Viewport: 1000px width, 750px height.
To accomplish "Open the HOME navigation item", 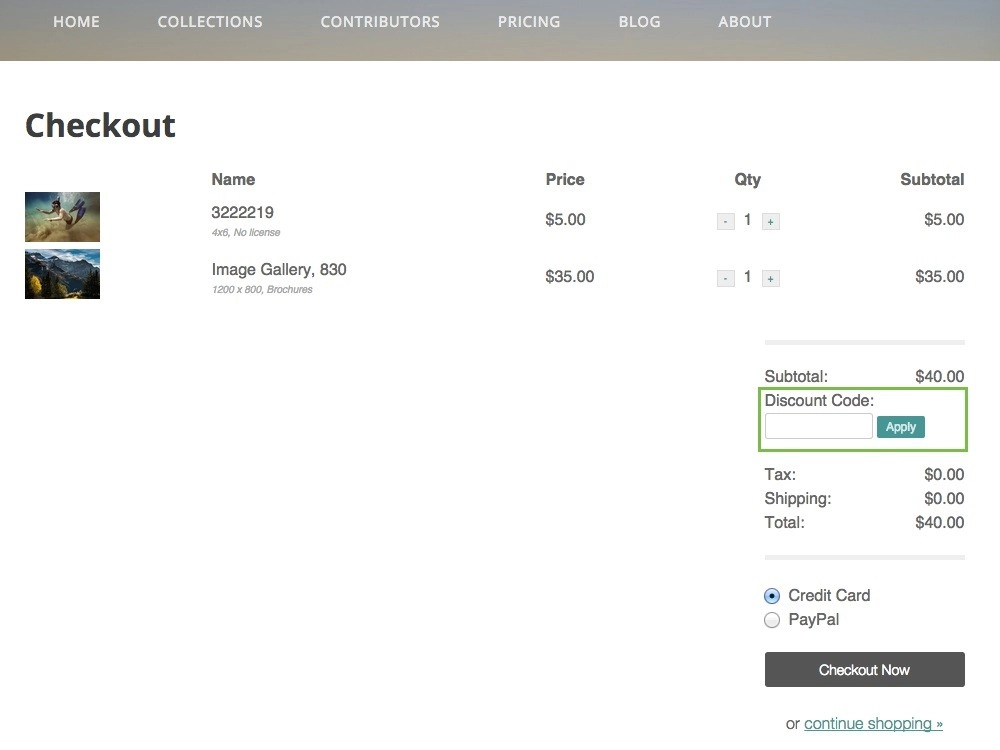I will pos(76,21).
